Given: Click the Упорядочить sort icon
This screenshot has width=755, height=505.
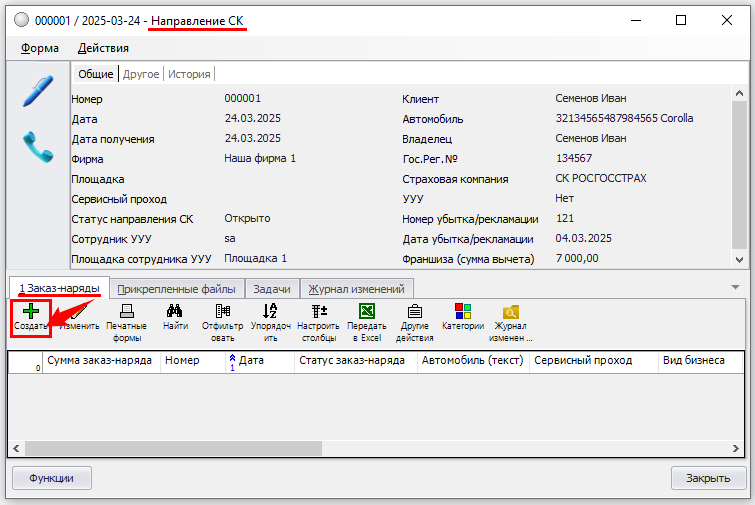Looking at the screenshot, I should [x=270, y=318].
